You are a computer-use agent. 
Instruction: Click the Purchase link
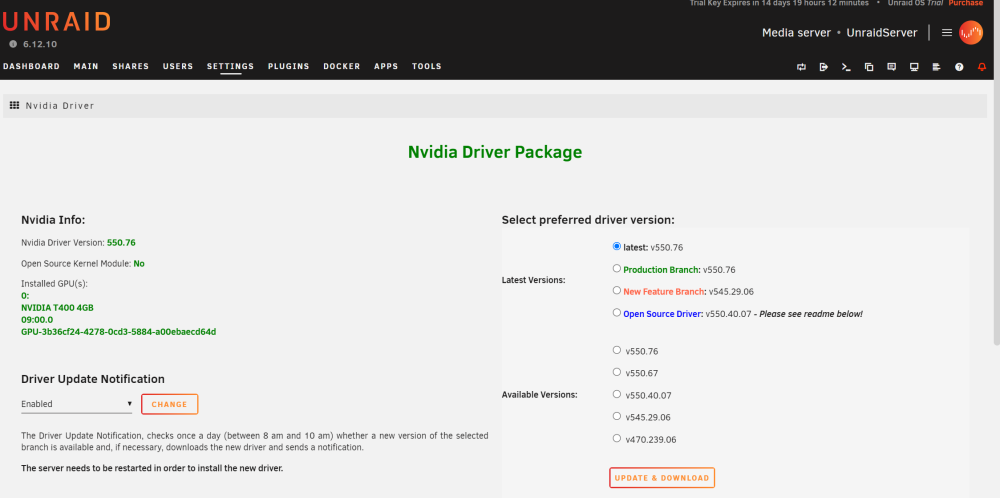tap(966, 3)
